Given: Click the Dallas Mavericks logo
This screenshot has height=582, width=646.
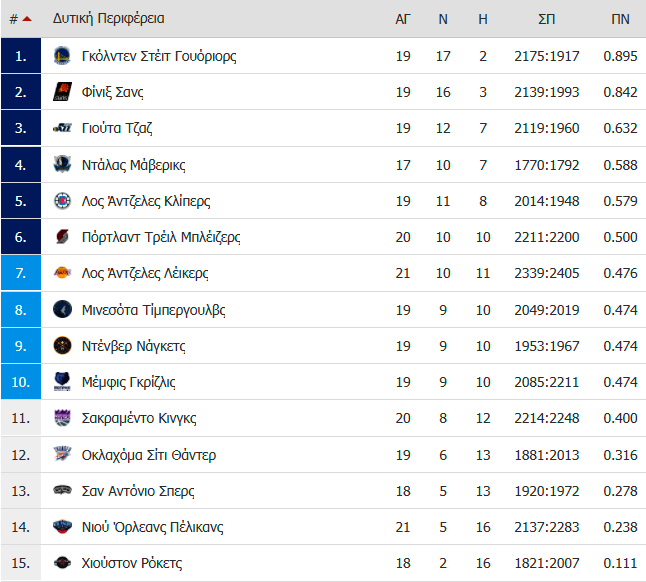Looking at the screenshot, I should [x=62, y=164].
